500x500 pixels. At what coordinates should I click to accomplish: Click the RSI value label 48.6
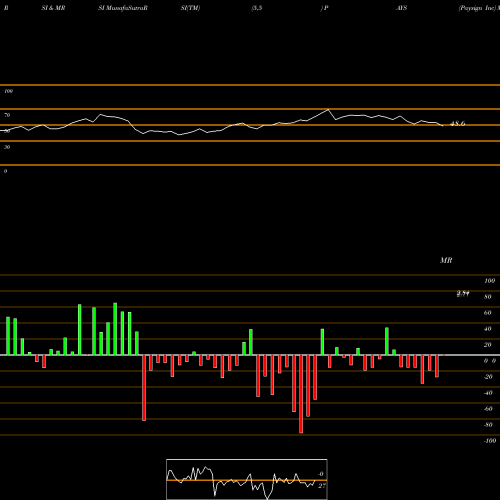click(457, 124)
